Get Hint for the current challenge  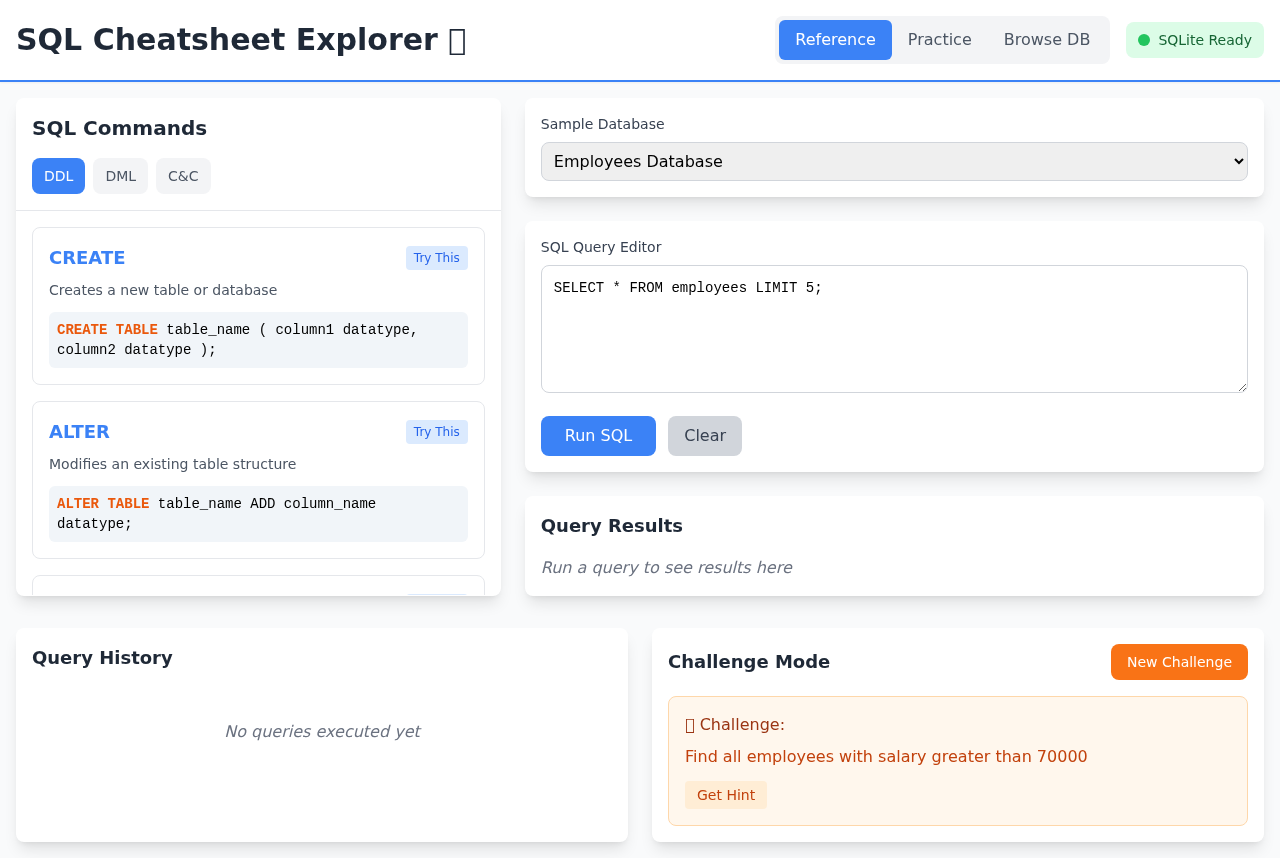click(726, 795)
